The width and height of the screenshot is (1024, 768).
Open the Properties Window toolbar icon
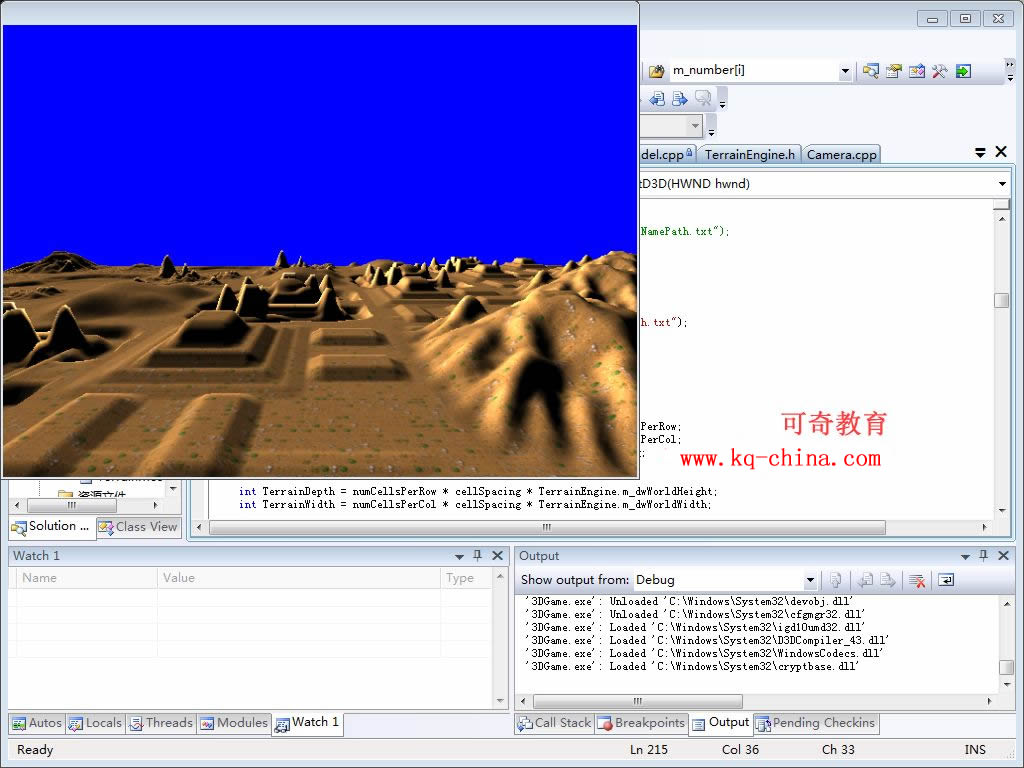(894, 71)
